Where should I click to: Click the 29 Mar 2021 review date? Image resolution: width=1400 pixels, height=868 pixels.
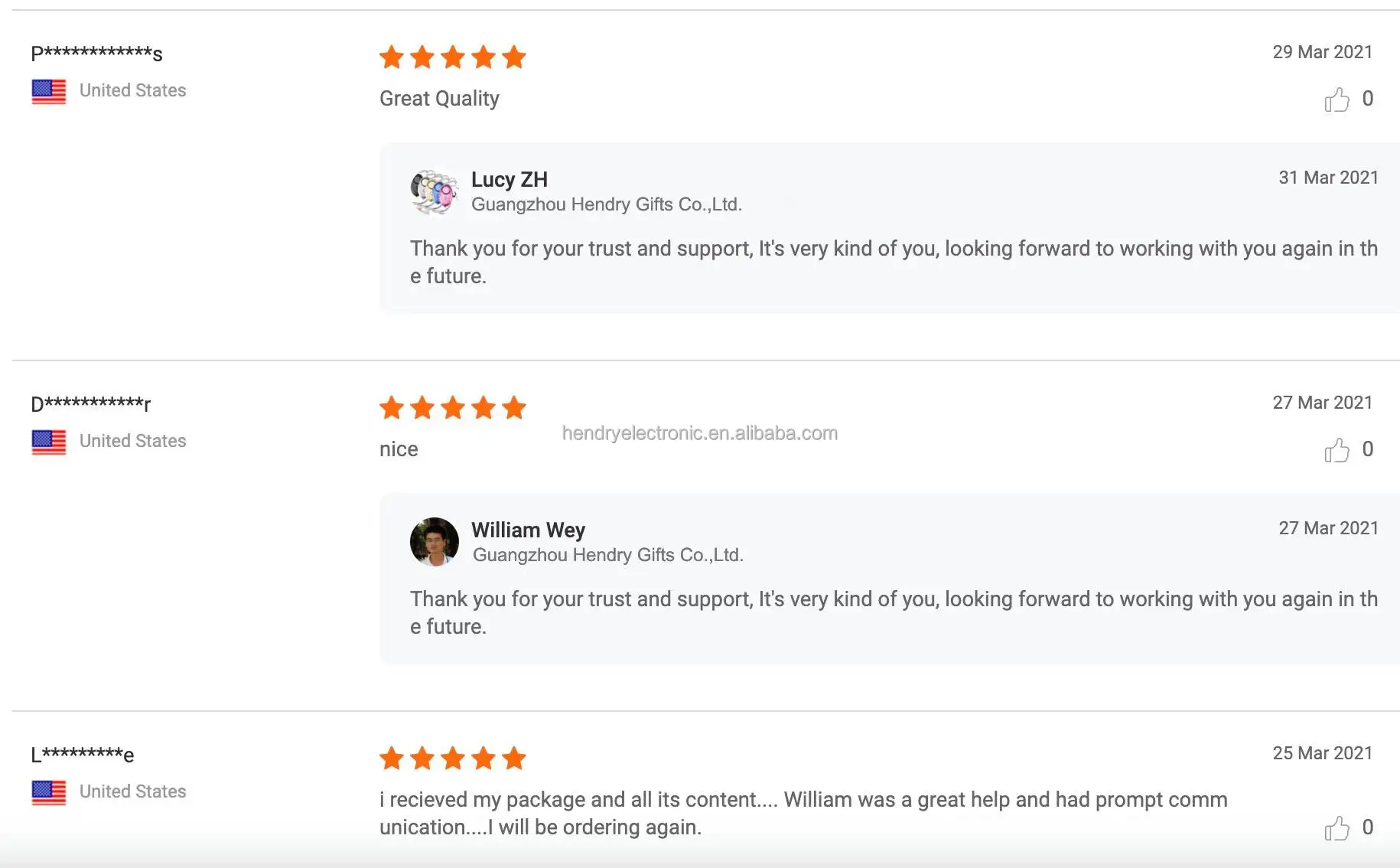click(1322, 52)
